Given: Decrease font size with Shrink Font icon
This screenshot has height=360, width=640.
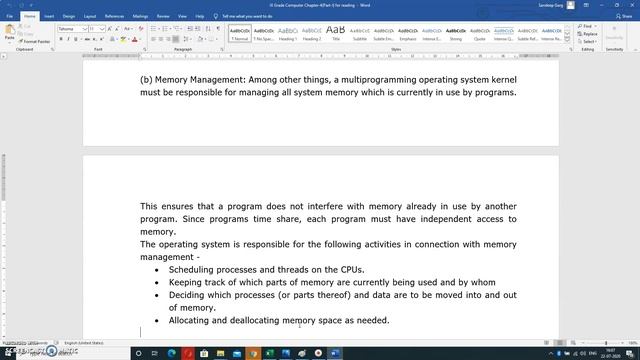Looking at the screenshot, I should 117,29.
